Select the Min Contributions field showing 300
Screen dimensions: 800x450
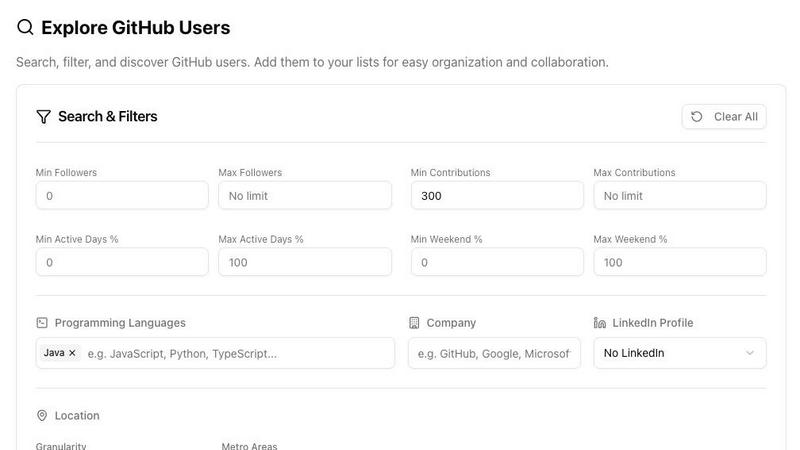[x=497, y=196]
